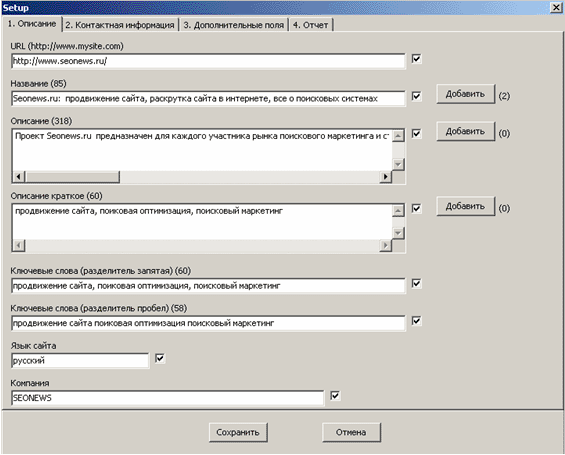The image size is (565, 455).
Task: Click into the URL input field
Action: [x=208, y=61]
